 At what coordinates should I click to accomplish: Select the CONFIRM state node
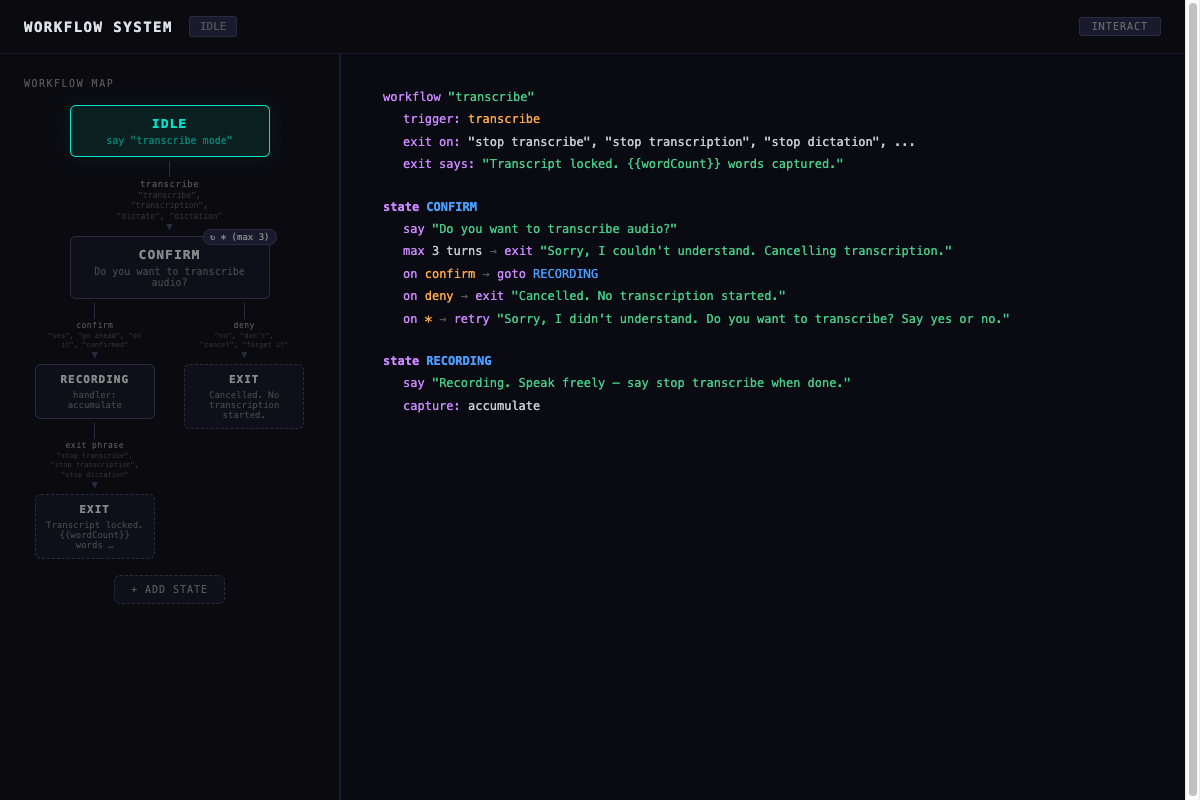169,267
